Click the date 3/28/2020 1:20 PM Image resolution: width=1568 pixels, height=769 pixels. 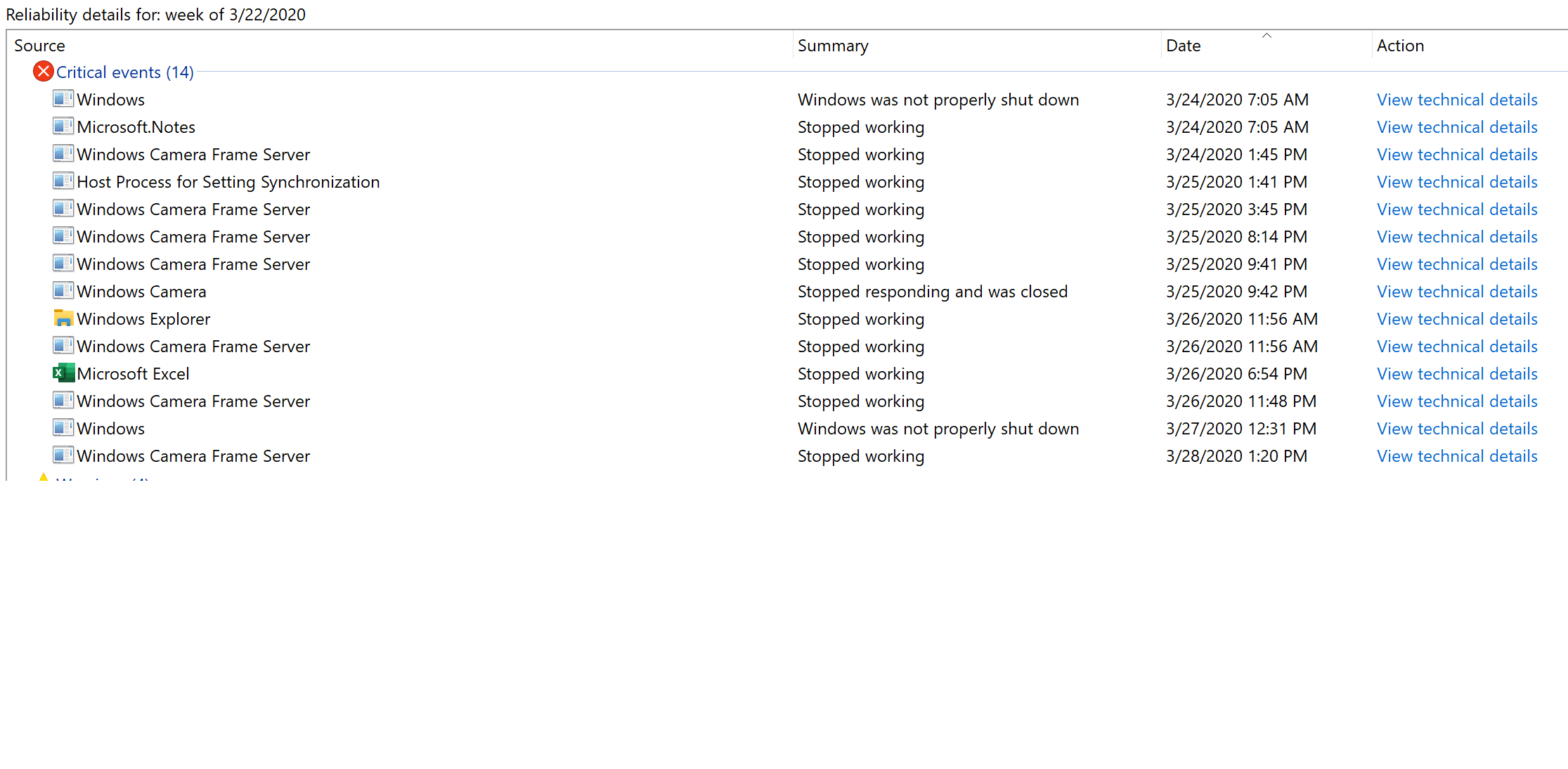click(1236, 456)
